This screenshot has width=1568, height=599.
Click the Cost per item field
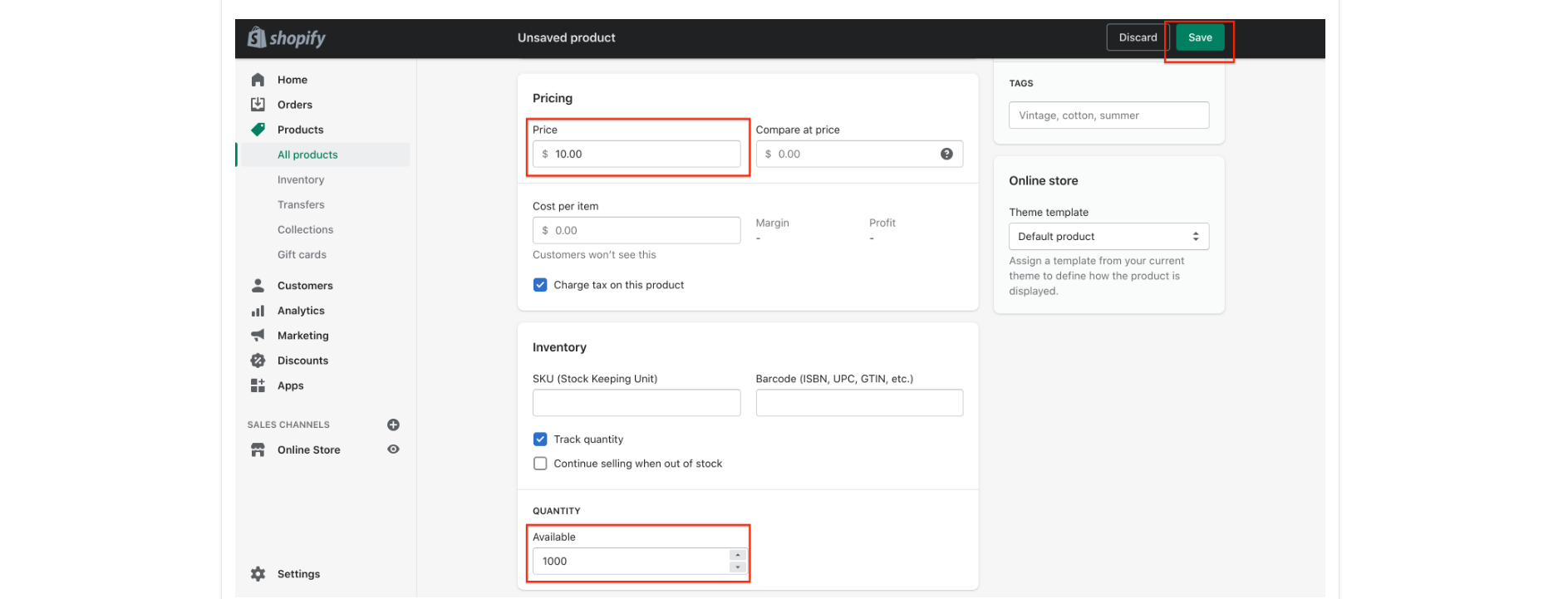coord(637,230)
